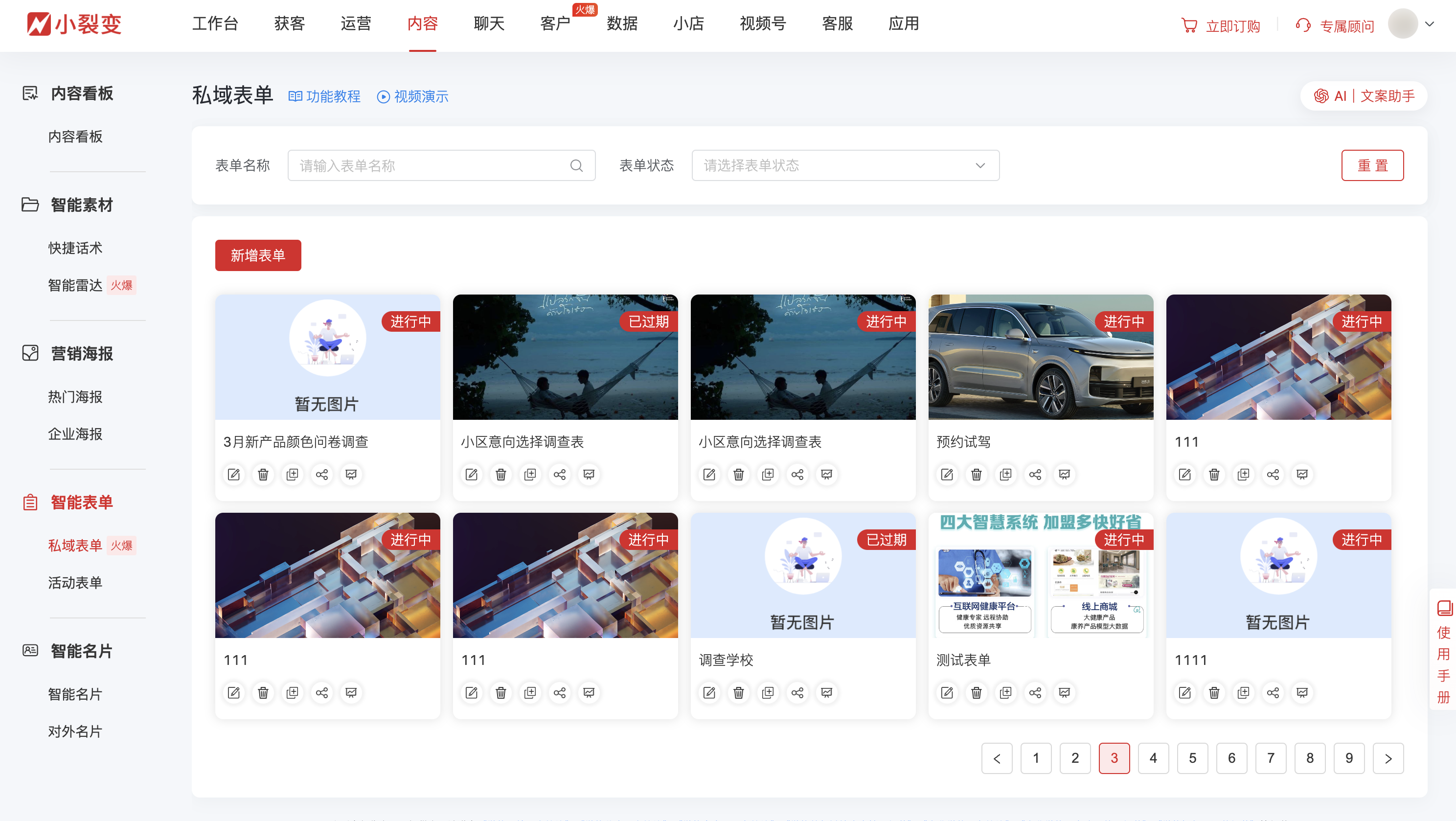Screen dimensions: 1456x821
Task: Go to next pagination page arrow
Action: tap(1388, 758)
